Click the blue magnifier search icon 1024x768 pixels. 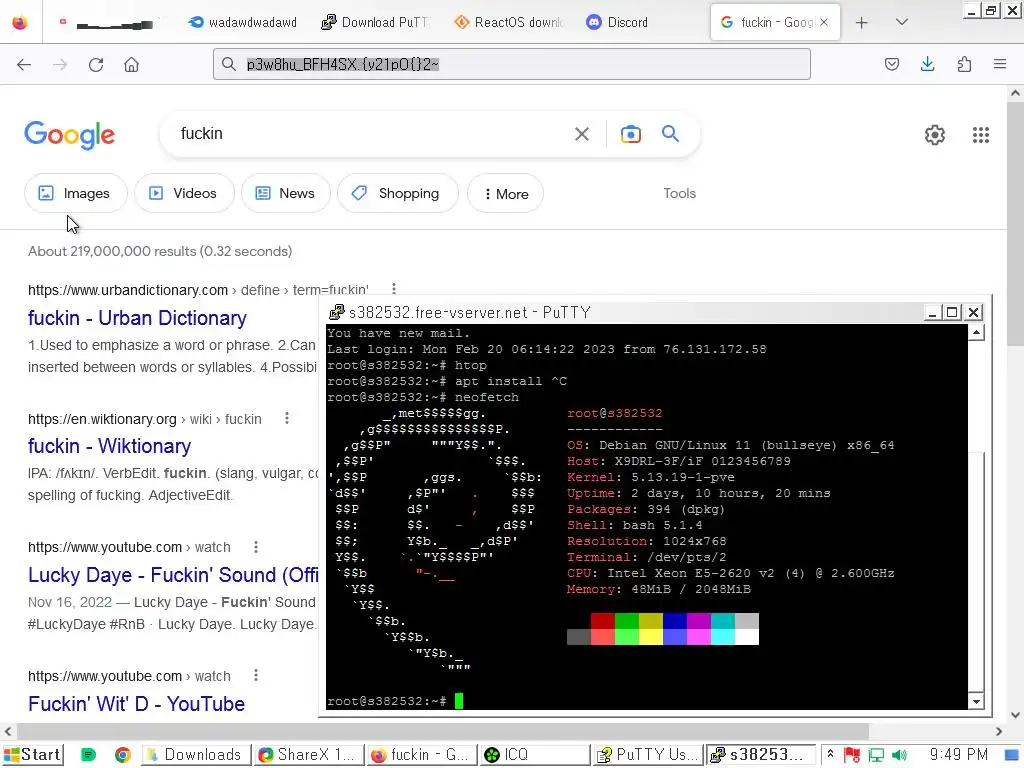[x=670, y=134]
